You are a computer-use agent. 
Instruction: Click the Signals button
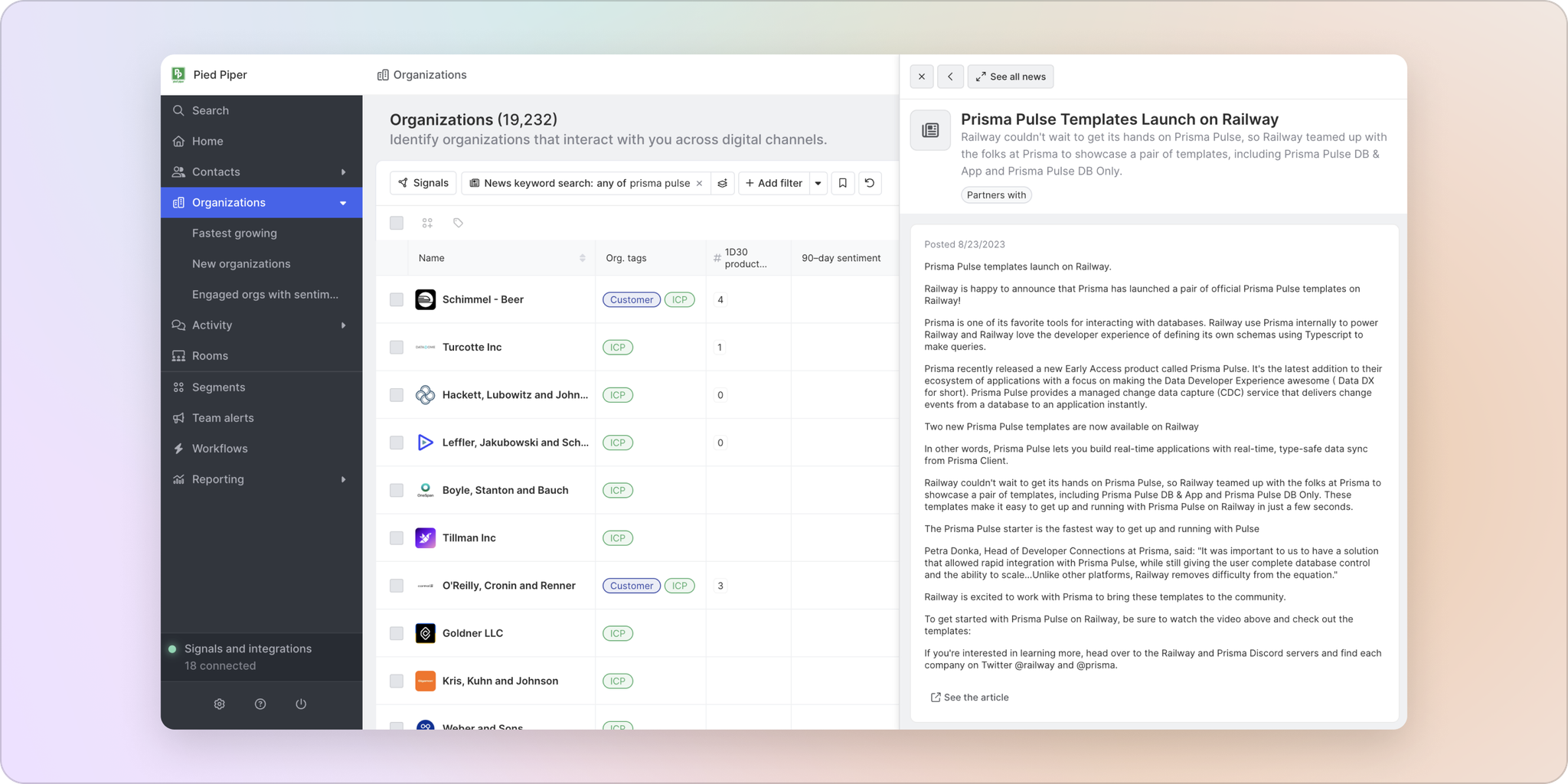pyautogui.click(x=423, y=183)
